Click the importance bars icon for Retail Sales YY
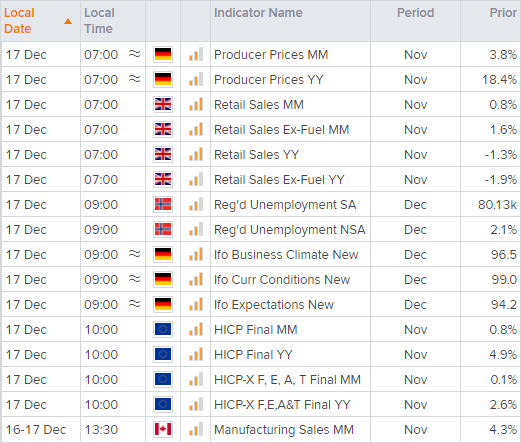 pos(196,154)
